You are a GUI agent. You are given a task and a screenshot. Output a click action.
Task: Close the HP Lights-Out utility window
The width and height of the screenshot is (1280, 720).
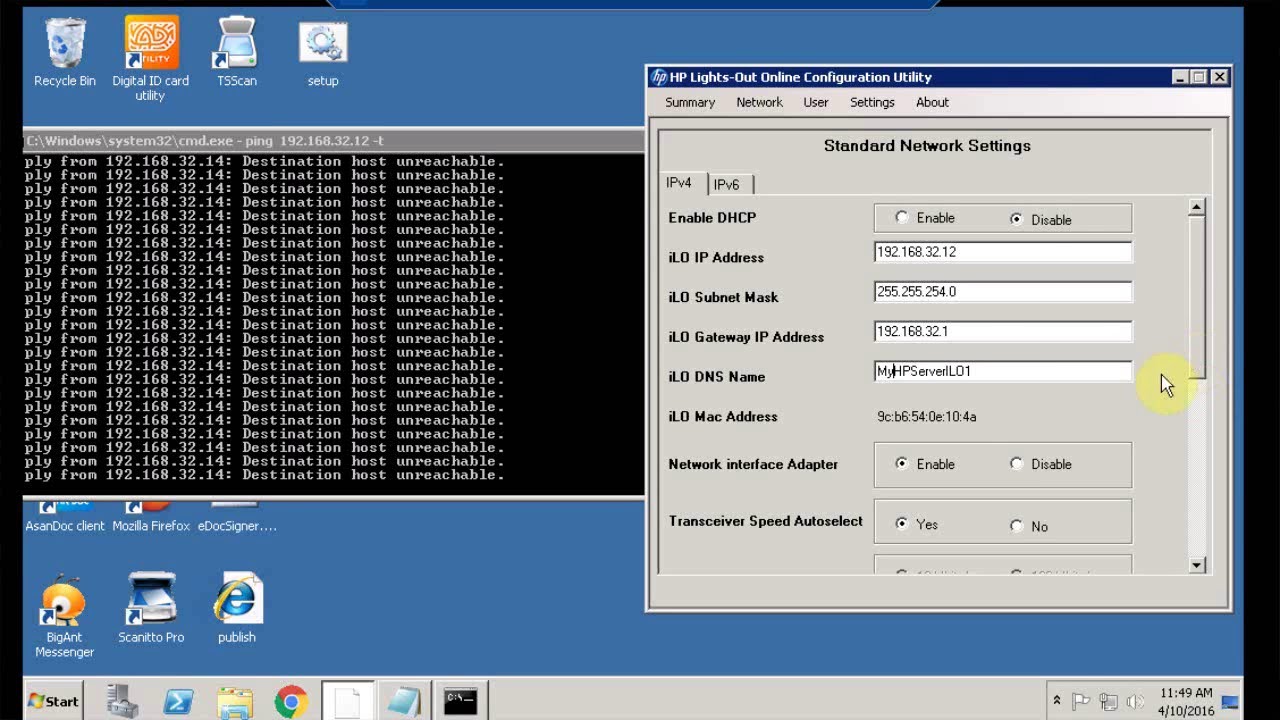pyautogui.click(x=1219, y=77)
